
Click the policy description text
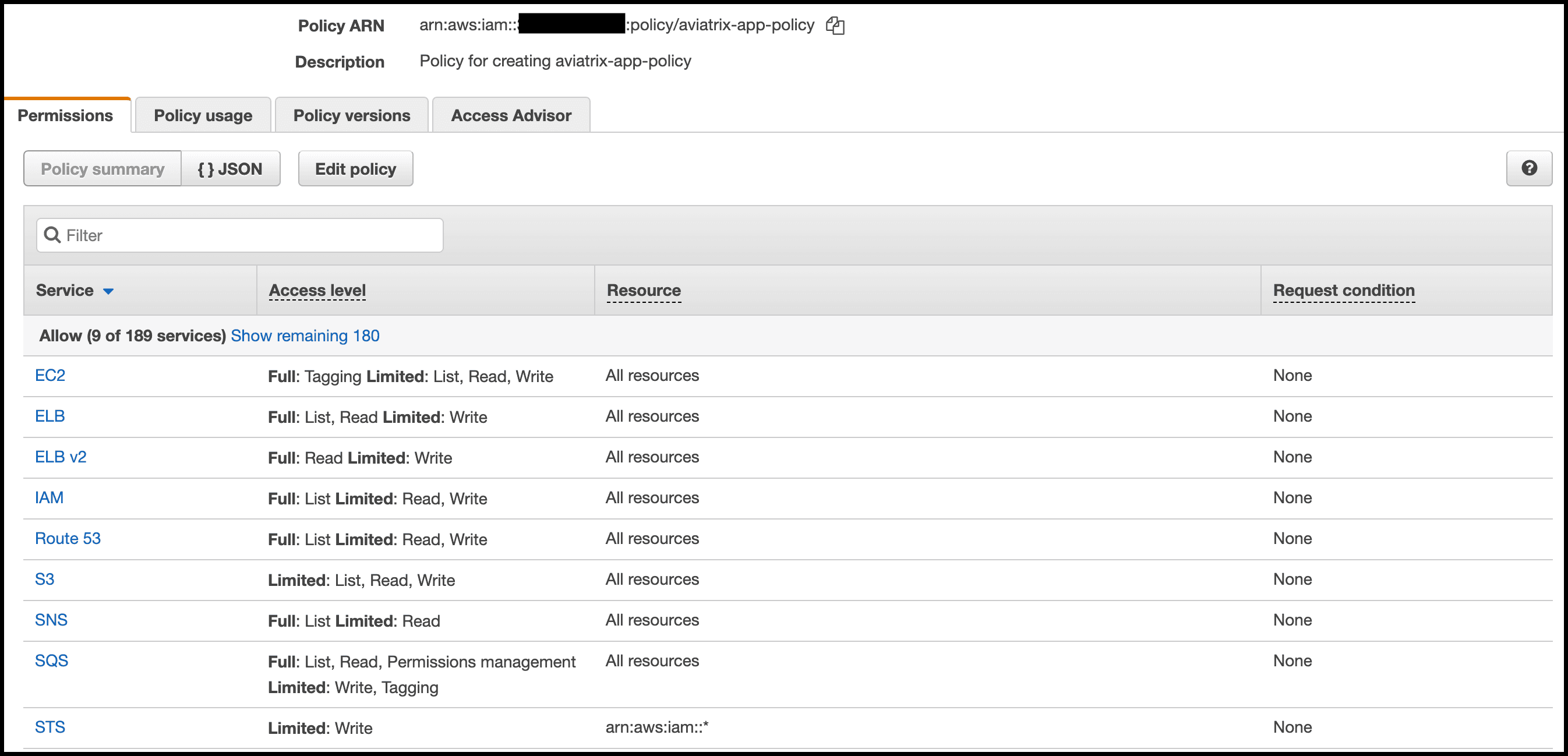(x=556, y=61)
